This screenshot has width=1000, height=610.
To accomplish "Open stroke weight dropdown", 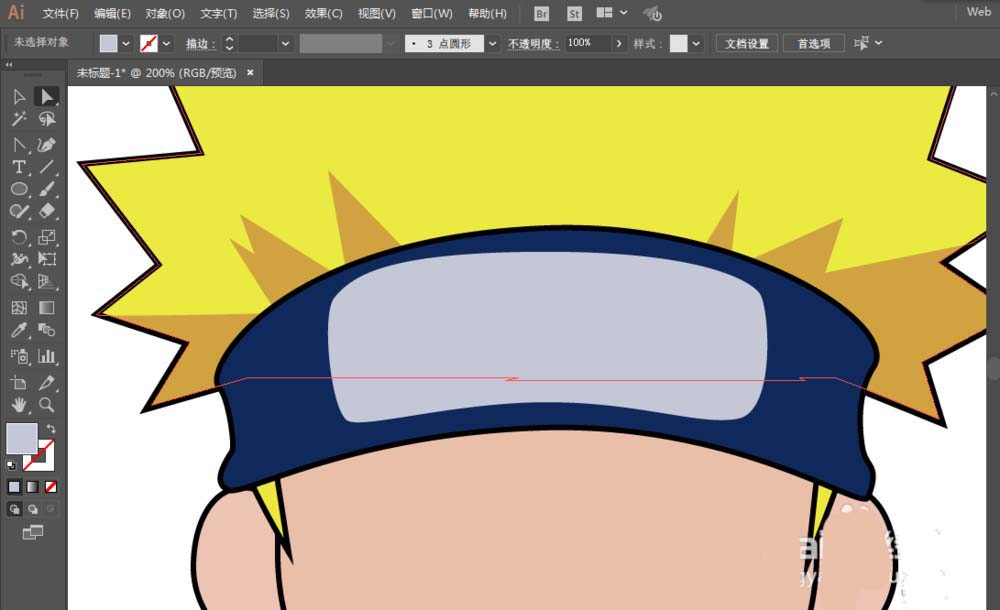I will (285, 43).
